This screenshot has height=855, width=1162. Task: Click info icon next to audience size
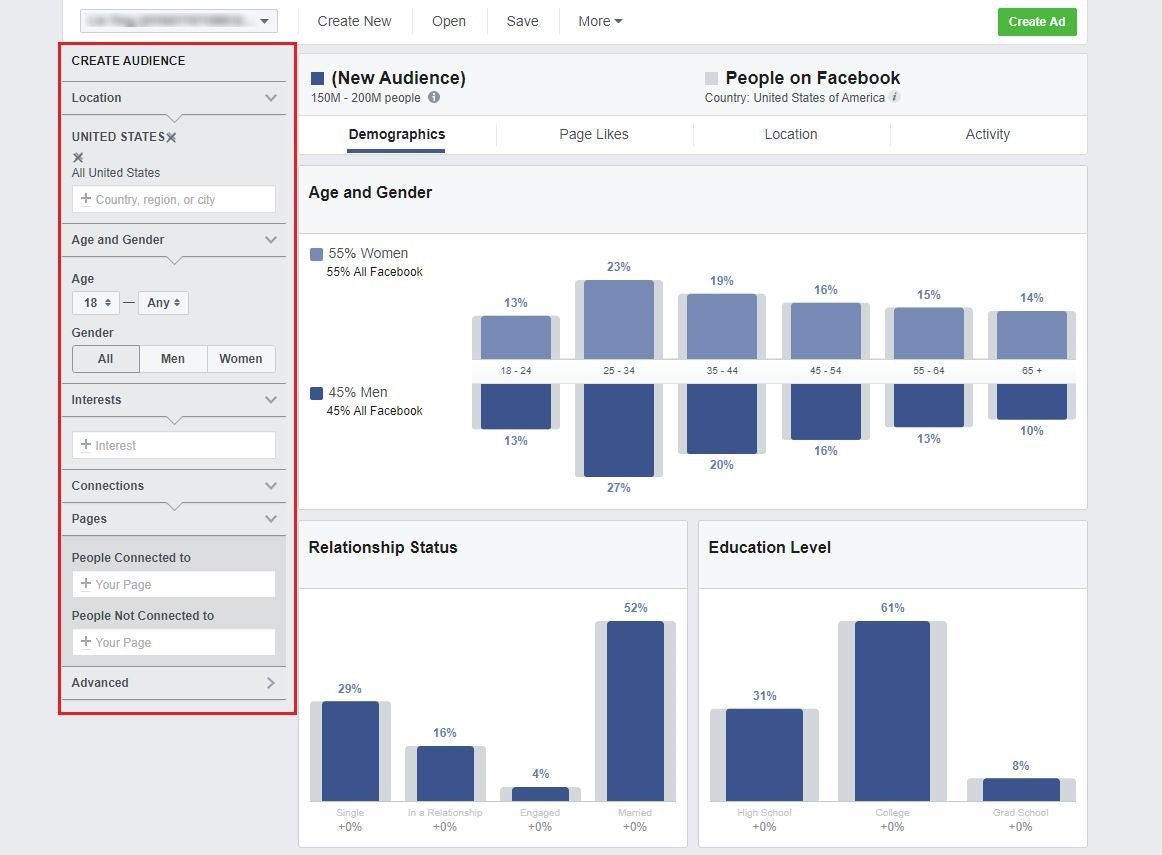(434, 98)
